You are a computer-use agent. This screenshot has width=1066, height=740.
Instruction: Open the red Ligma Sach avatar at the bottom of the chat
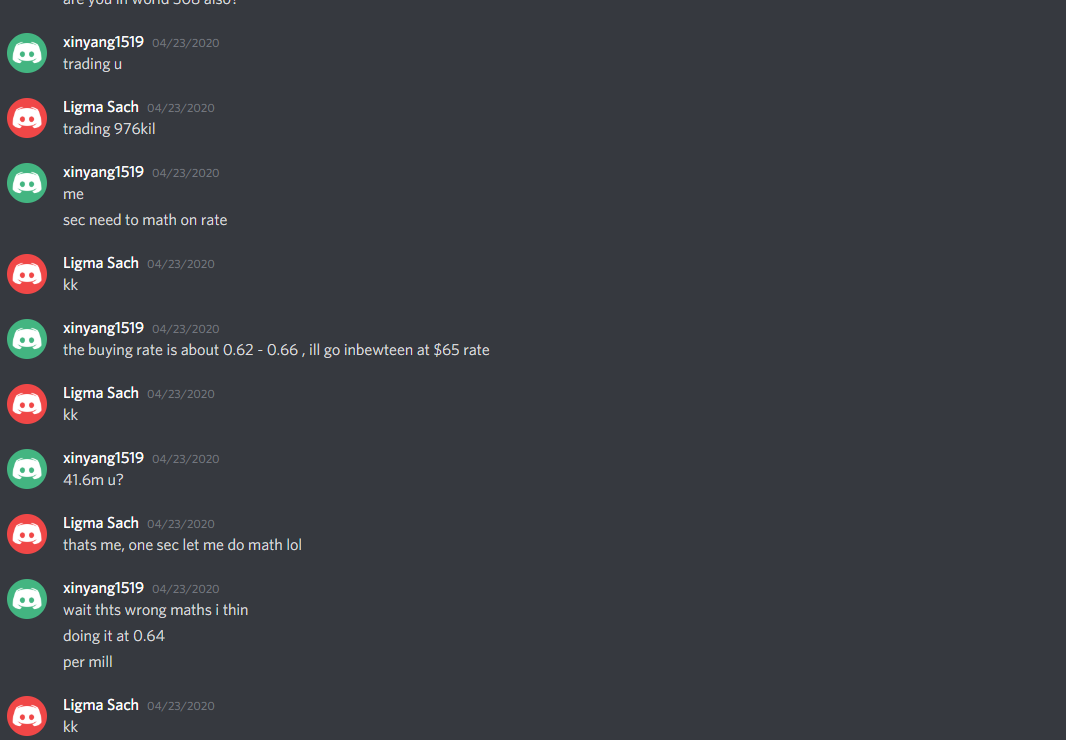(x=27, y=716)
